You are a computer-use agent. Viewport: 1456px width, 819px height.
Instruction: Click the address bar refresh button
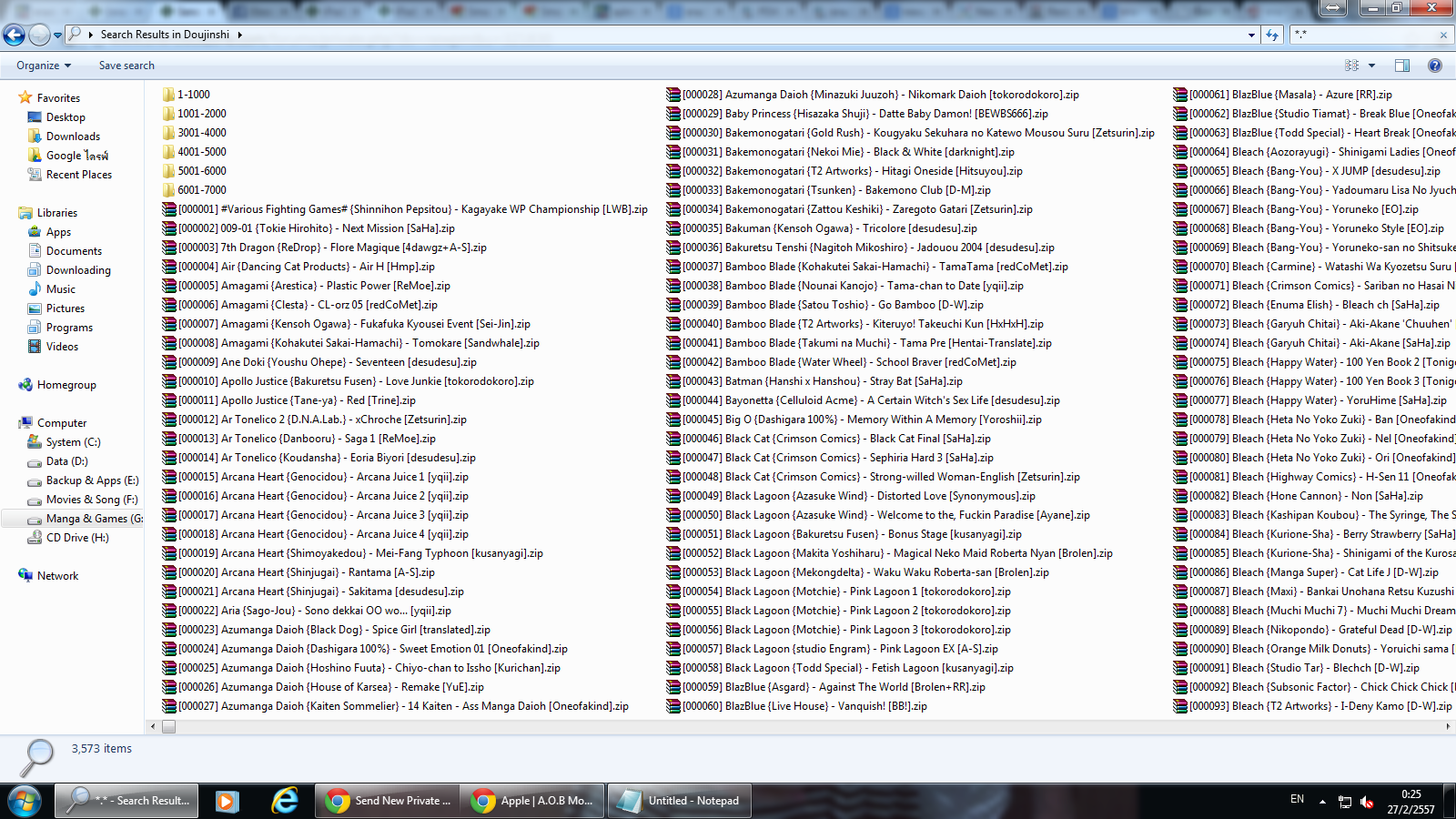point(1272,35)
